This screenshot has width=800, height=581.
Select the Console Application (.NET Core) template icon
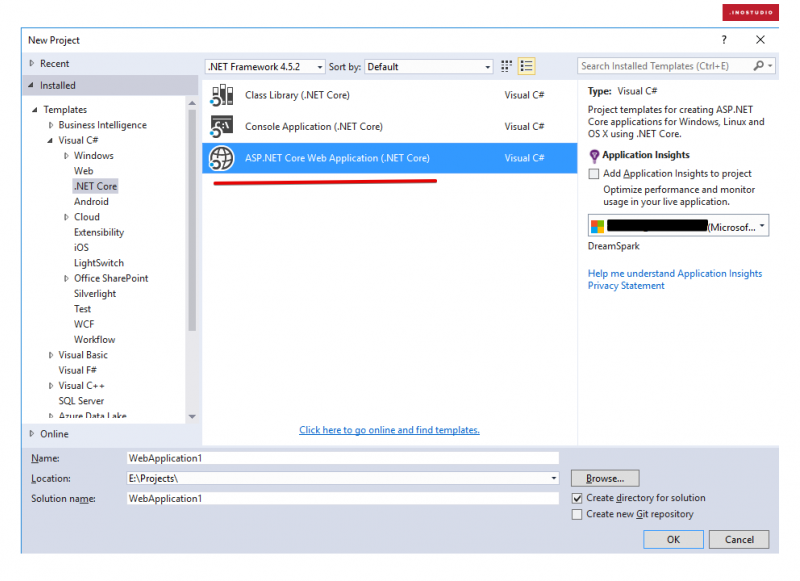point(222,127)
